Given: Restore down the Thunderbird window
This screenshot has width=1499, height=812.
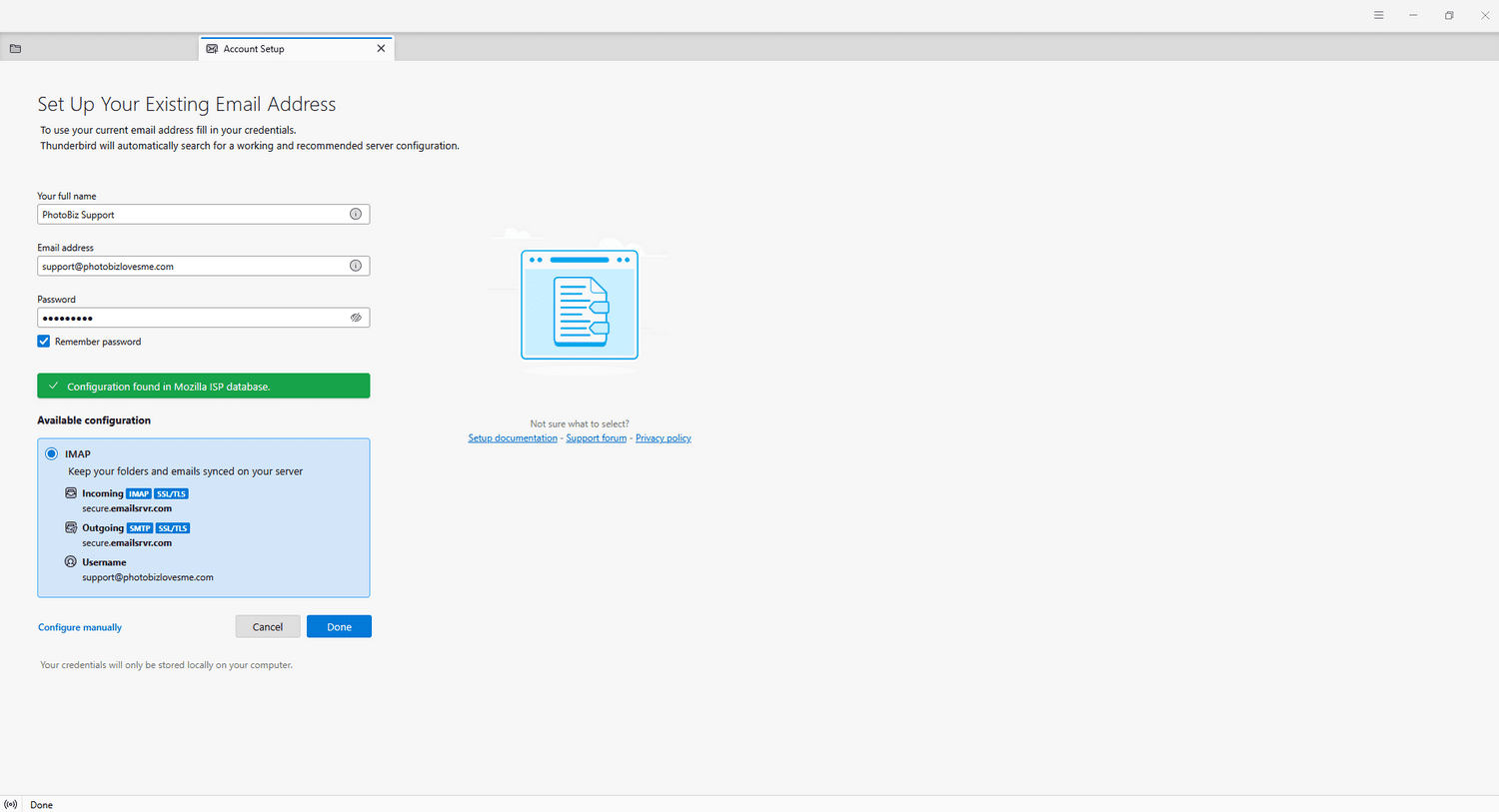Looking at the screenshot, I should [x=1449, y=15].
